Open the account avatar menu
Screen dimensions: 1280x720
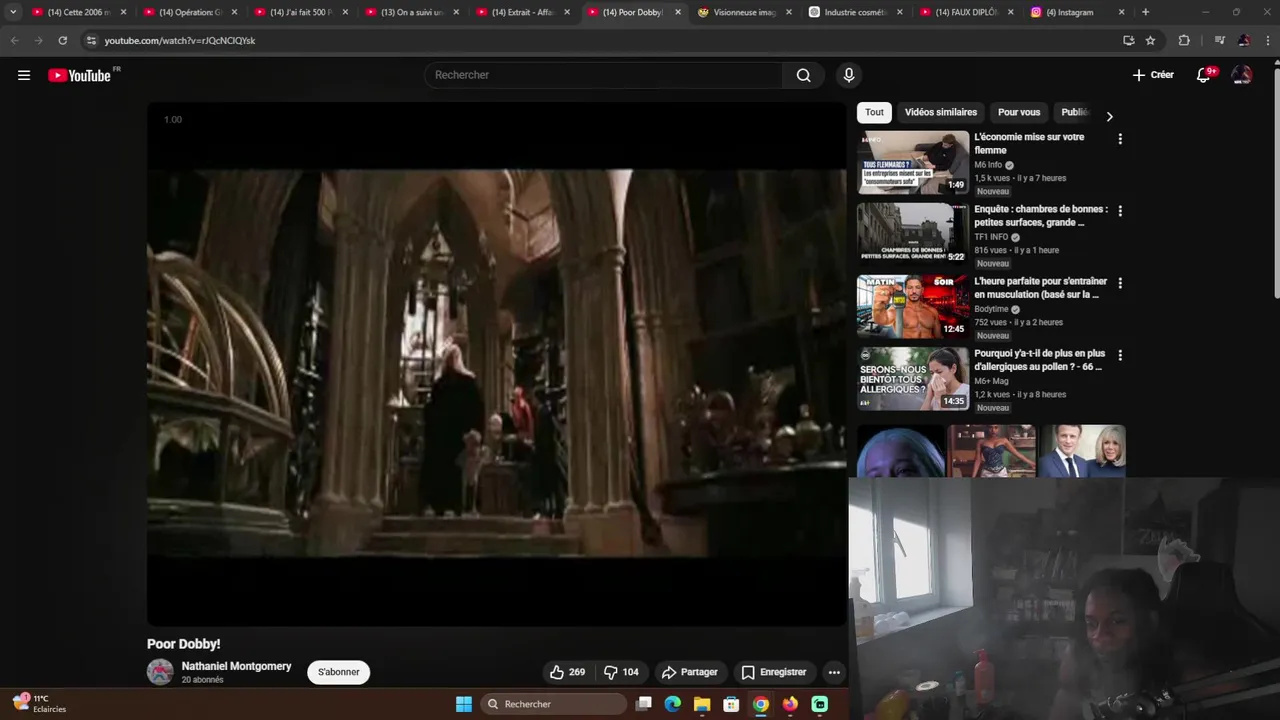(x=1242, y=75)
